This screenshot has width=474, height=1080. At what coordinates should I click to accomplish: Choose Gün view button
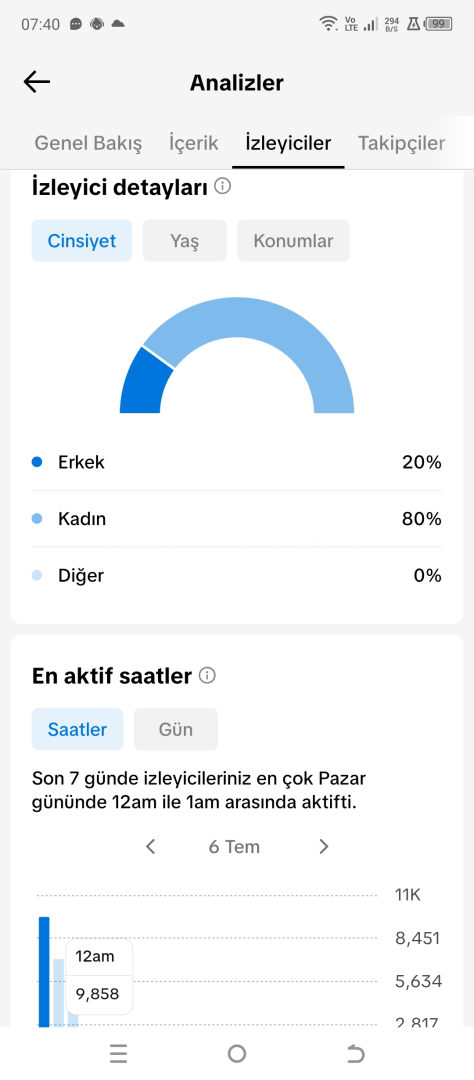(176, 729)
